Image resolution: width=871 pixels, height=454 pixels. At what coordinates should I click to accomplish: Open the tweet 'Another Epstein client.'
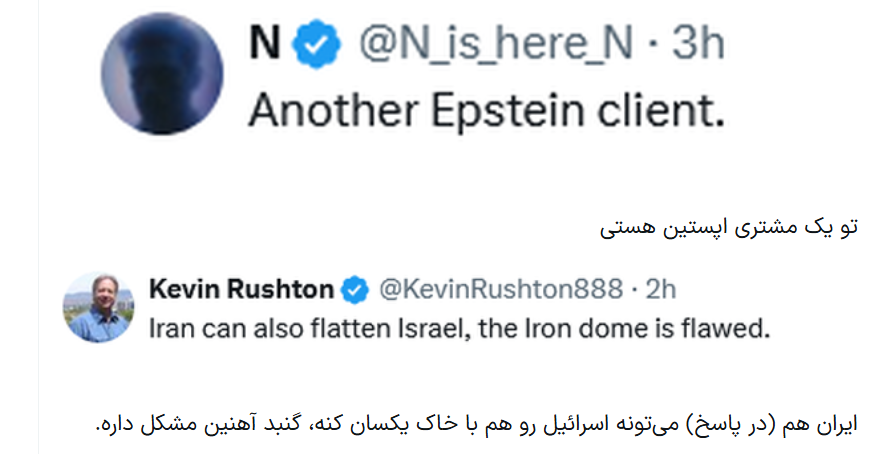pos(487,111)
